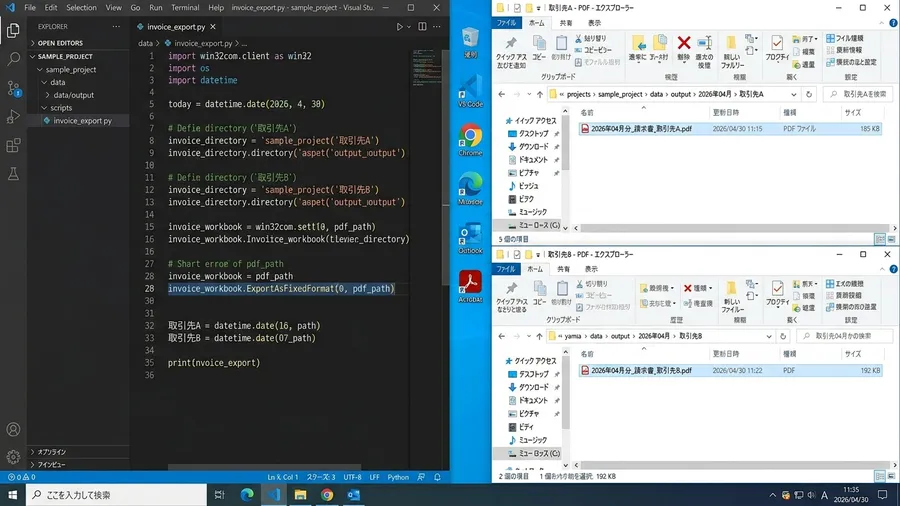Refresh the 取引先A Explorer address bar

tap(809, 94)
